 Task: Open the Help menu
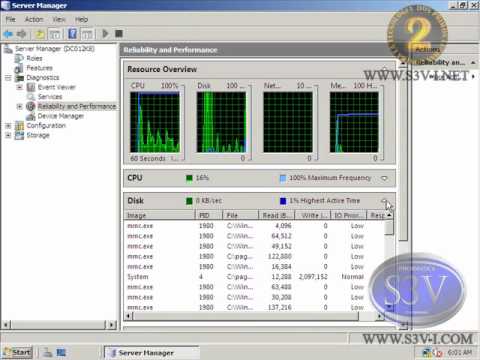tap(81, 19)
